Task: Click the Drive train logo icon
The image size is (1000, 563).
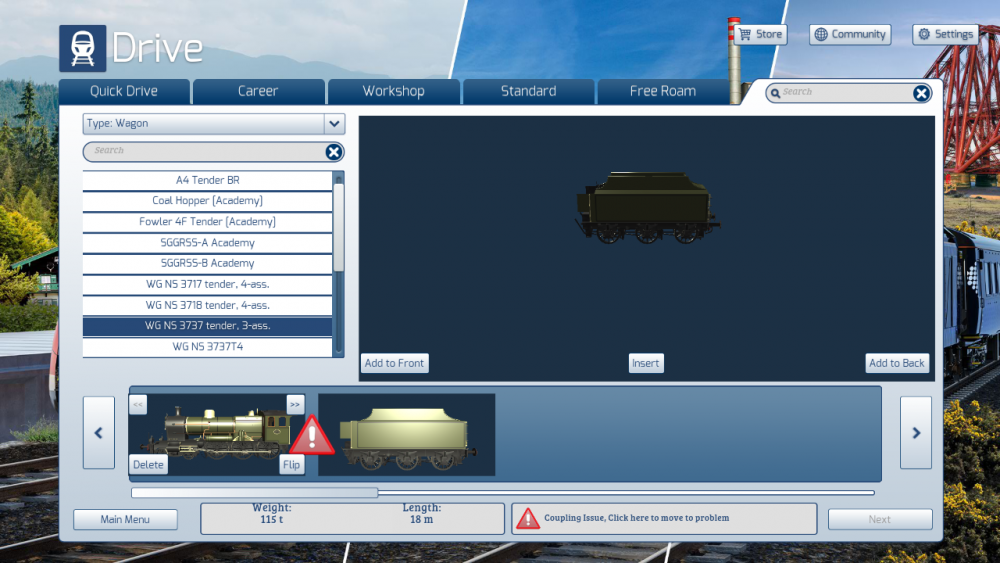Action: coord(82,47)
